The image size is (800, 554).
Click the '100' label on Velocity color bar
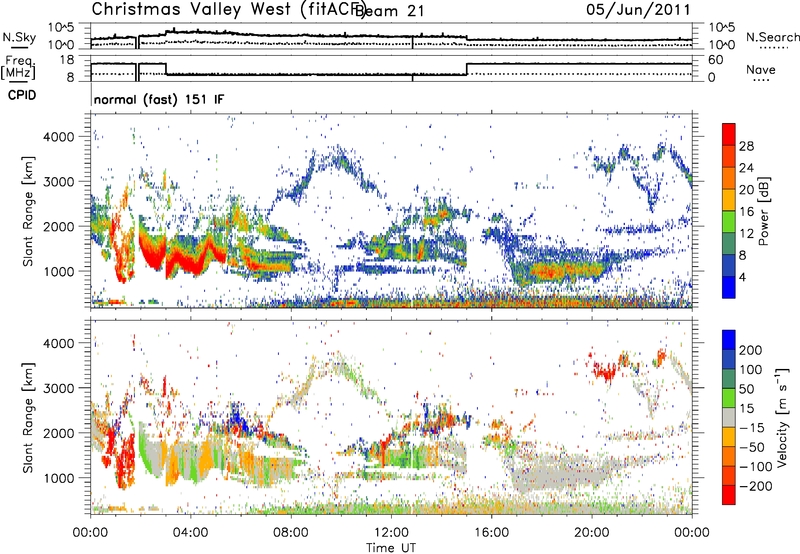751,369
